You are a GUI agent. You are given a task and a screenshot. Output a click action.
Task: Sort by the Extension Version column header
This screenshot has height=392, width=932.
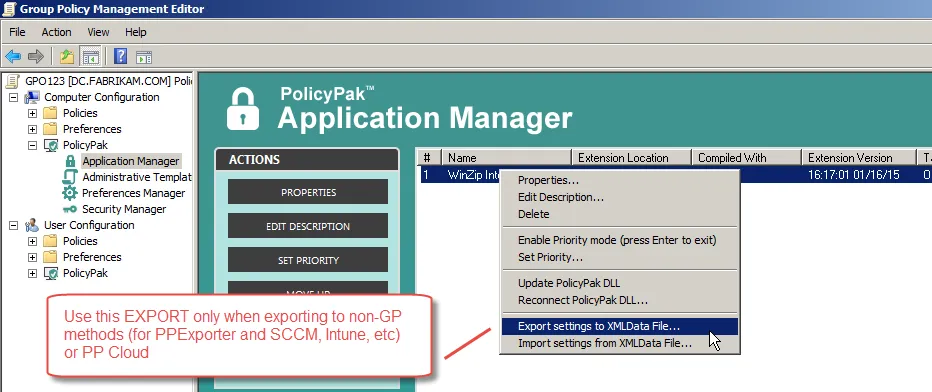[x=858, y=158]
